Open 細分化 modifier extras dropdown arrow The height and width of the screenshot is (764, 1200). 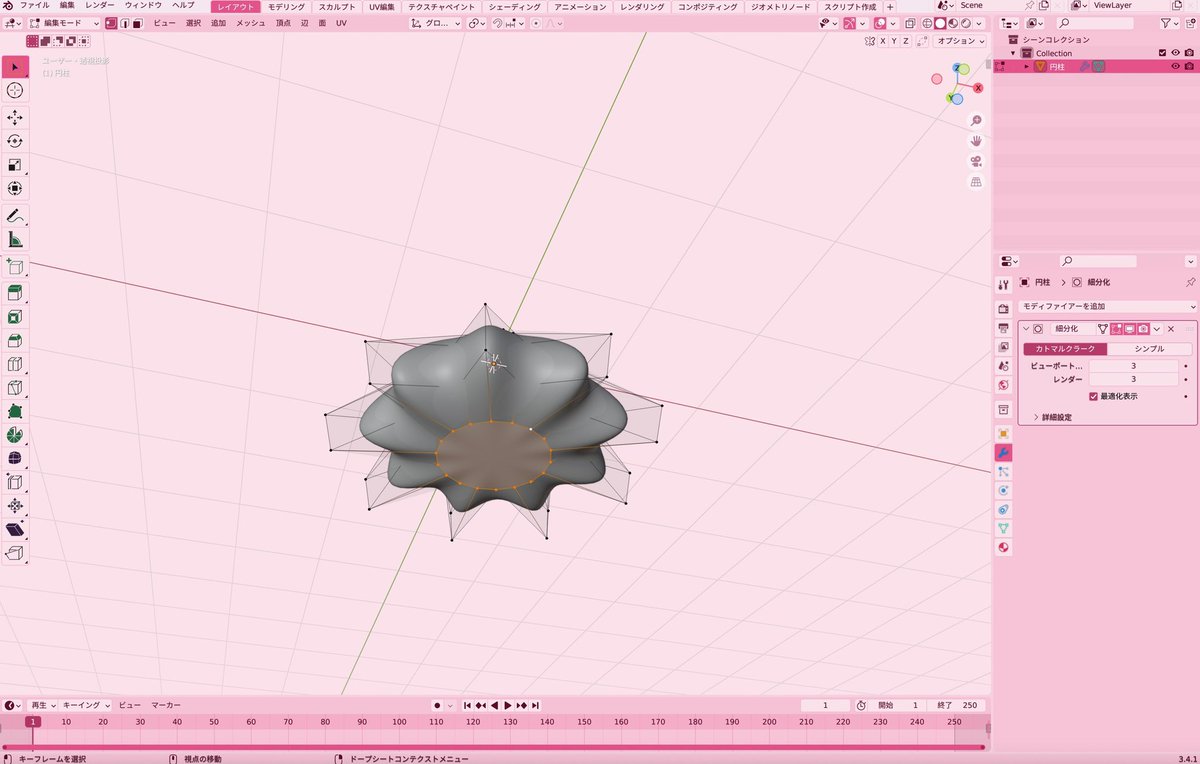(1157, 328)
